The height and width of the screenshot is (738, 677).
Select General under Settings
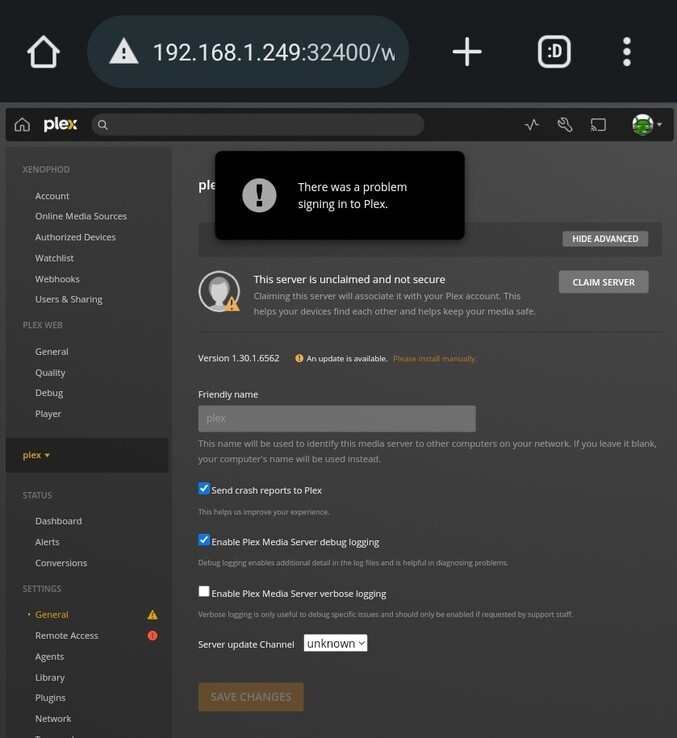[52, 615]
